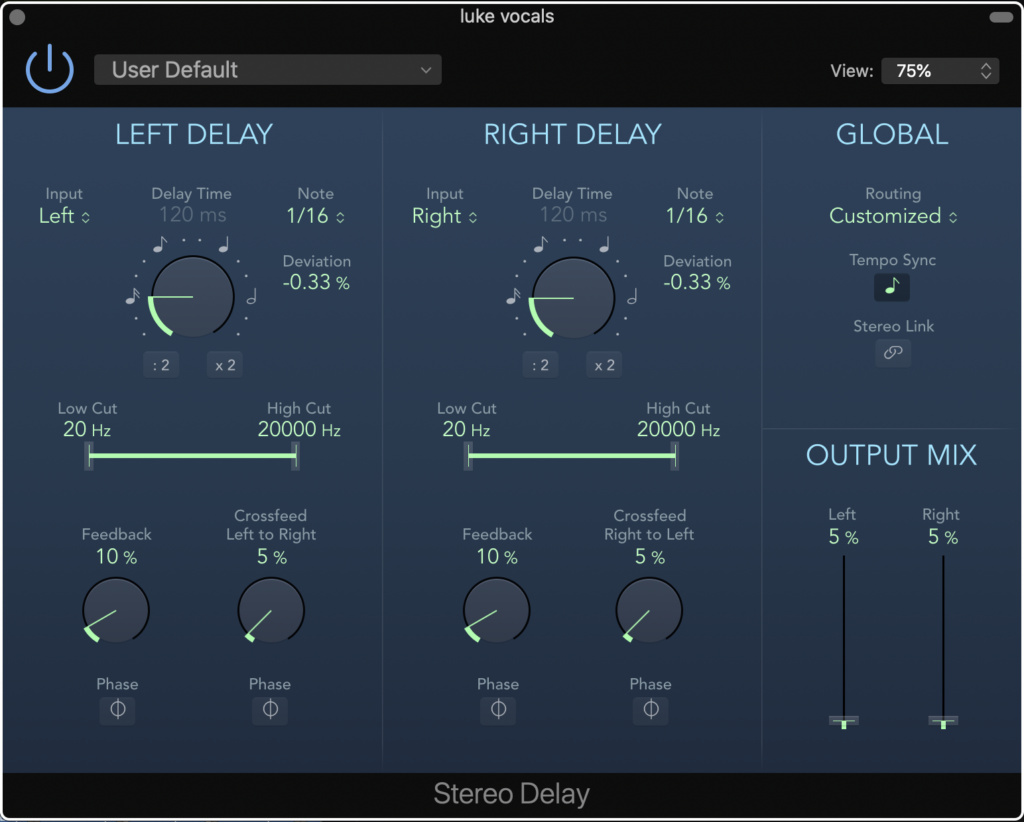Image resolution: width=1024 pixels, height=822 pixels.
Task: Click Right Delay Low Cut slider handle
Action: [x=468, y=456]
